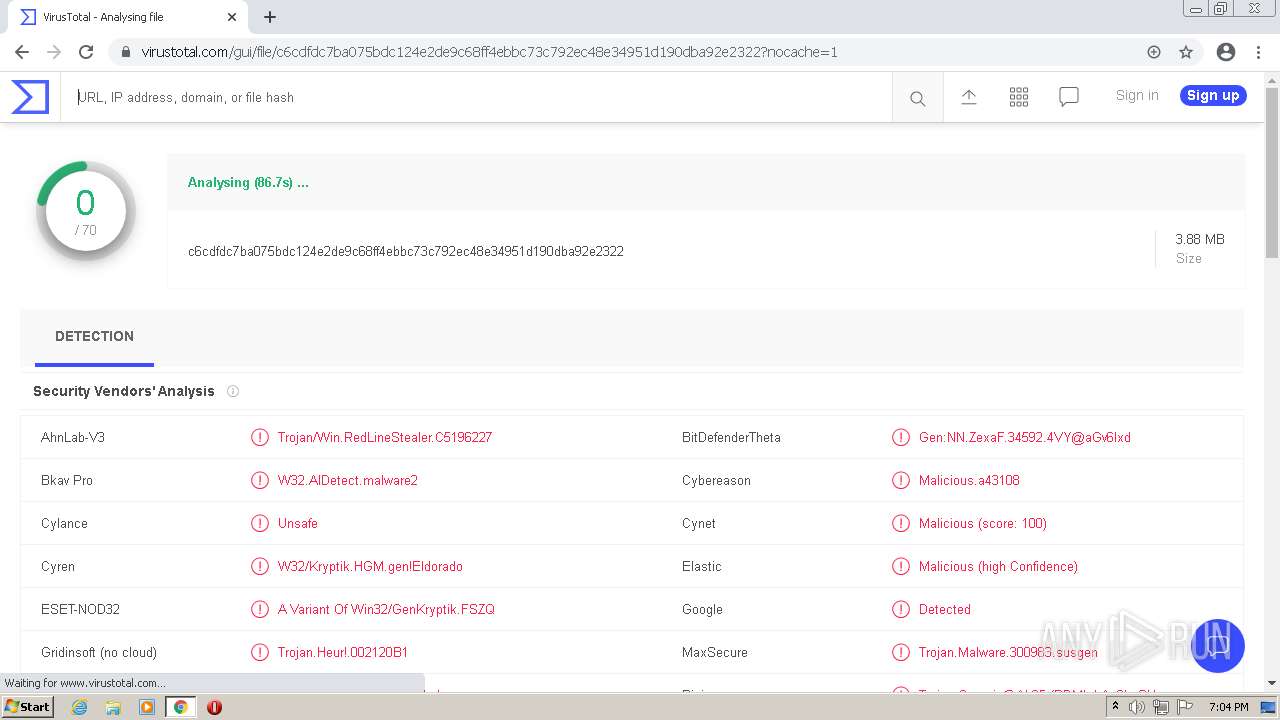Viewport: 1280px width, 720px height.
Task: Click the Elastic vendor name
Action: pyautogui.click(x=702, y=566)
